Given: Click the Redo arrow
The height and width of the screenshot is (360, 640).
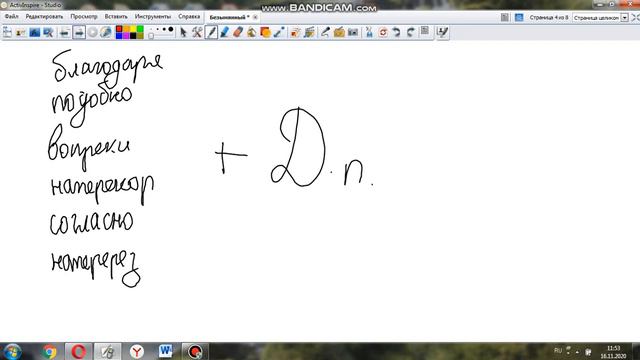Looking at the screenshot, I should click(410, 32).
